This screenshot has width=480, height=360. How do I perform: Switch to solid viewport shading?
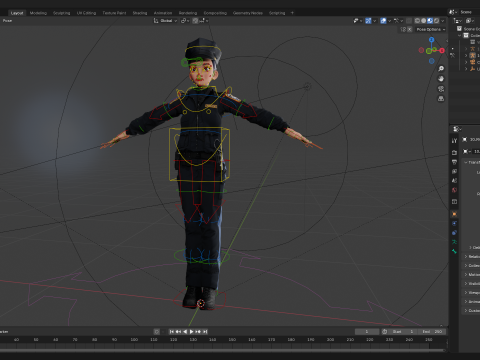click(424, 21)
